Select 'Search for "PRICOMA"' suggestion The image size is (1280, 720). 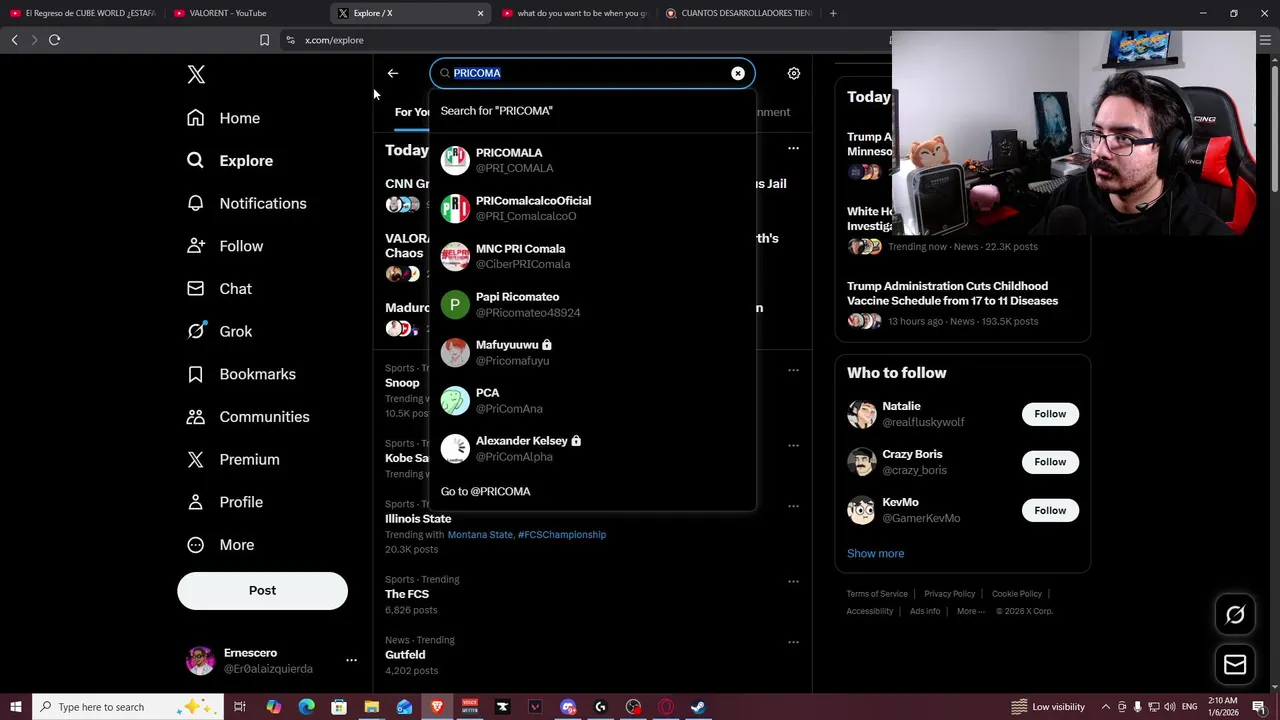coord(592,111)
